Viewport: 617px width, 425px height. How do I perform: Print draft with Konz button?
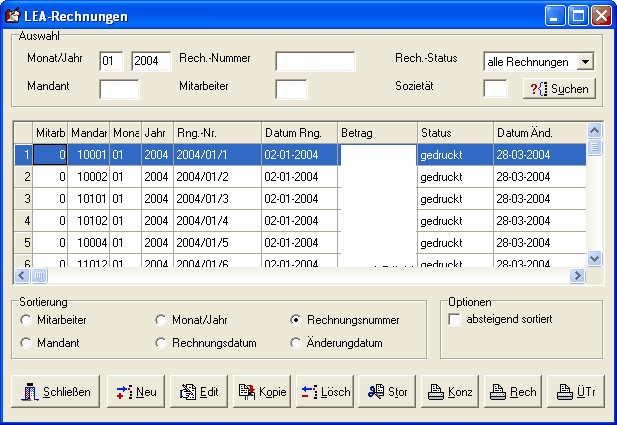pyautogui.click(x=450, y=392)
